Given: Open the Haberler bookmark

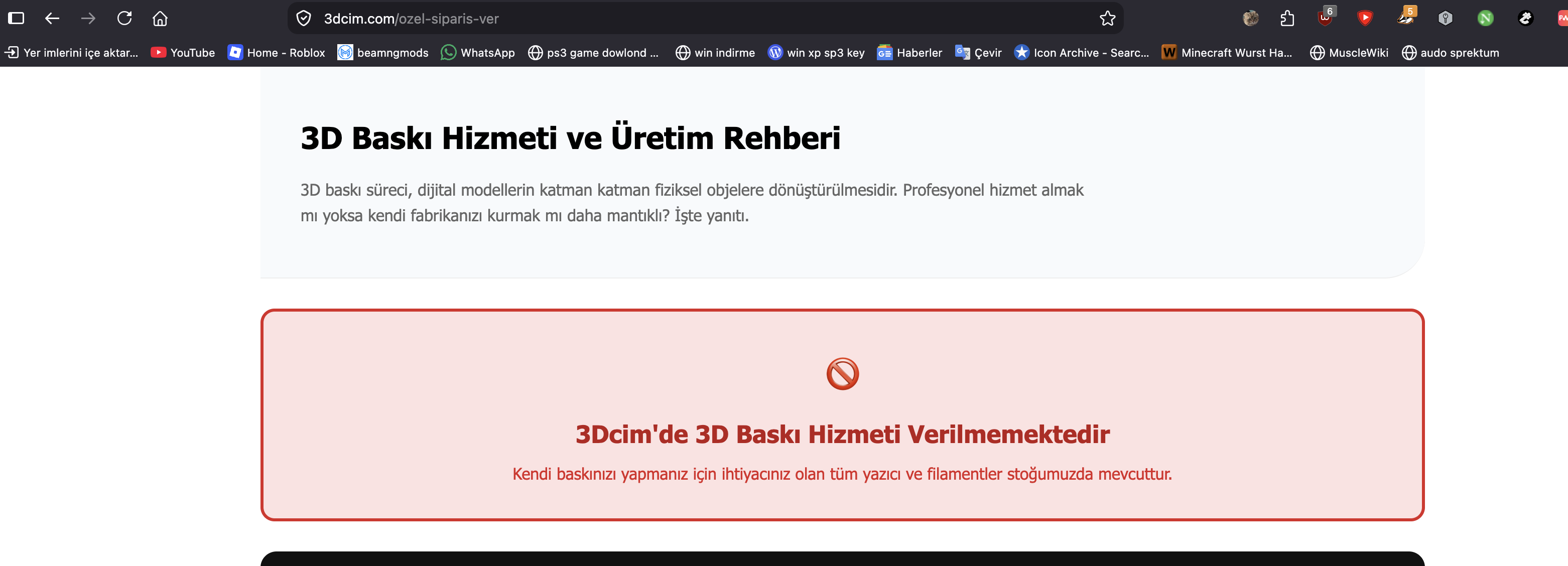Looking at the screenshot, I should pos(909,53).
